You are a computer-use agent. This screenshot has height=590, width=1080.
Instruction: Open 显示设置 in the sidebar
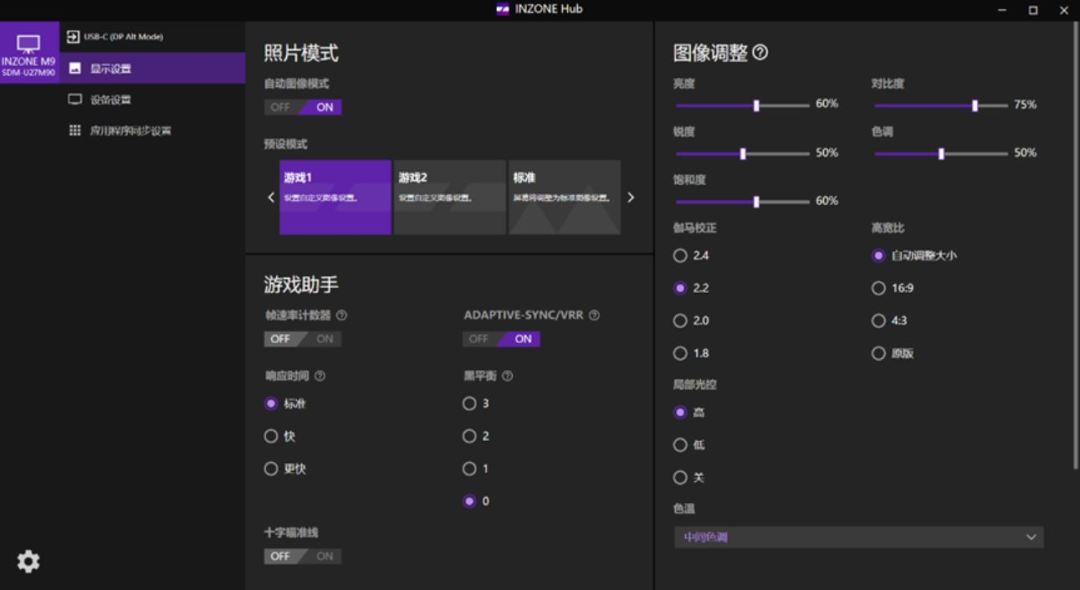coord(153,68)
